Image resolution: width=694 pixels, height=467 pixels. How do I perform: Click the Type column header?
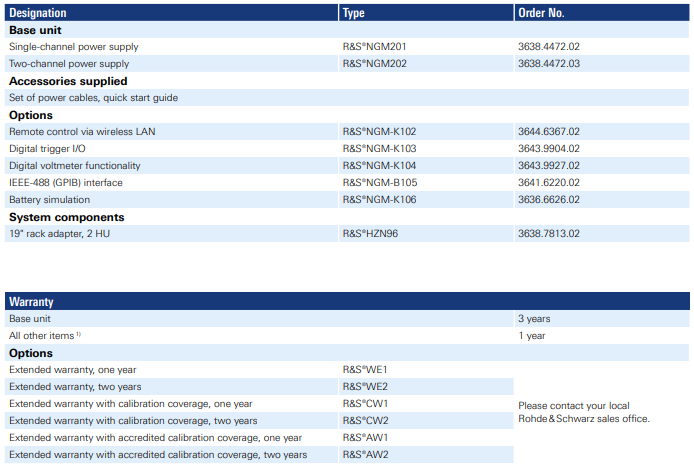(x=426, y=13)
